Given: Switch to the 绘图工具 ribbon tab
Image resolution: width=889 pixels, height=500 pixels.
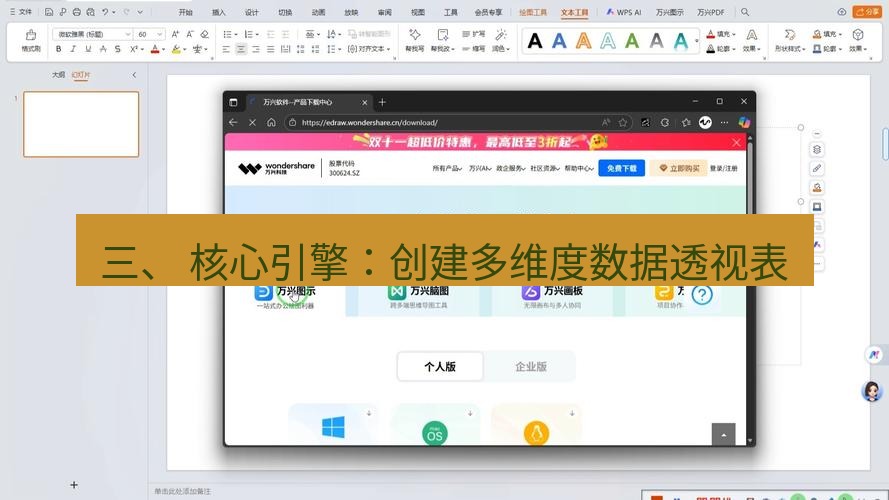Looking at the screenshot, I should pyautogui.click(x=533, y=12).
